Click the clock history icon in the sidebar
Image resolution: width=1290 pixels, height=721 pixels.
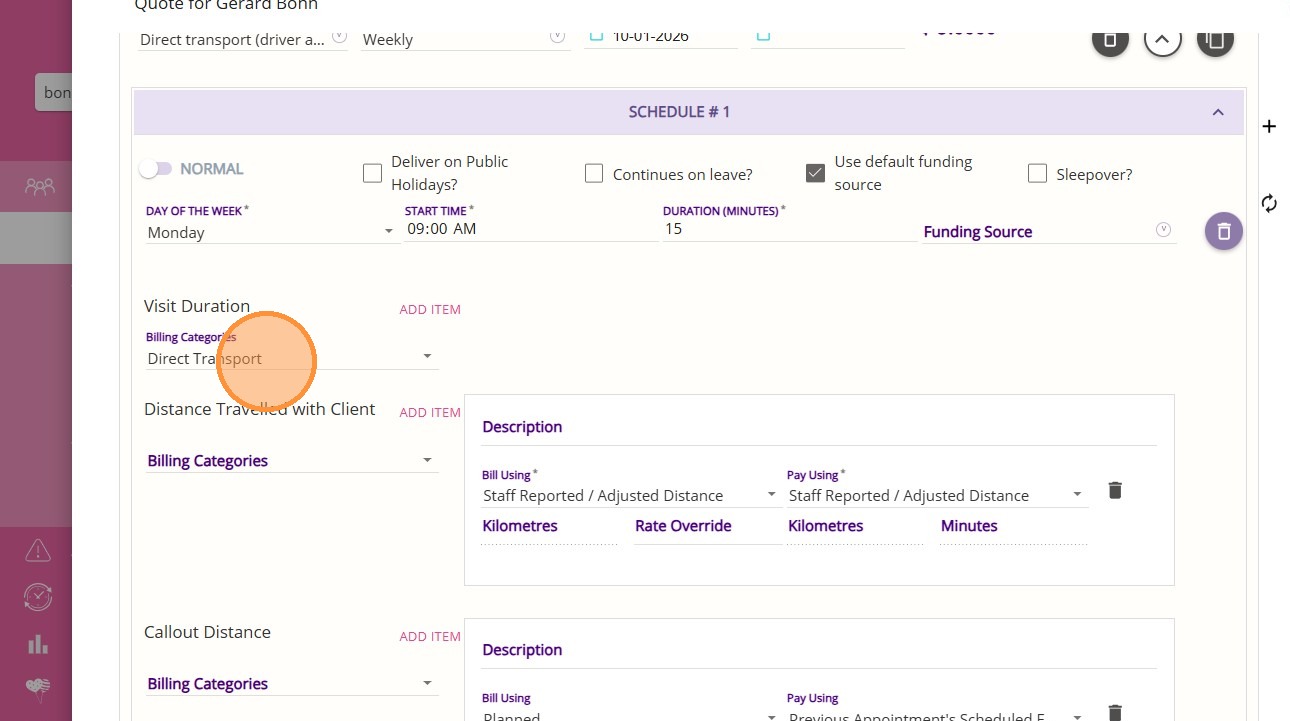[x=37, y=597]
